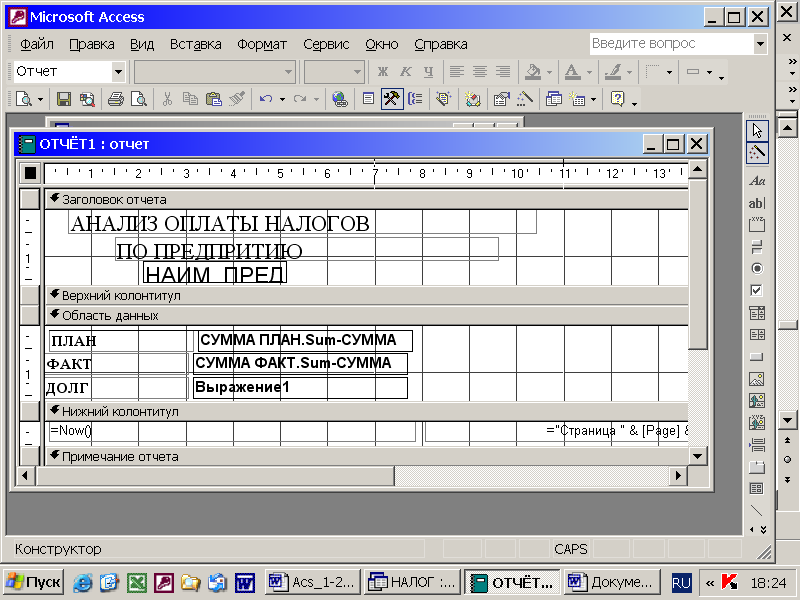Open the Введите вопрос dropdown arrow
Image resolution: width=800 pixels, height=600 pixels.
click(x=761, y=44)
